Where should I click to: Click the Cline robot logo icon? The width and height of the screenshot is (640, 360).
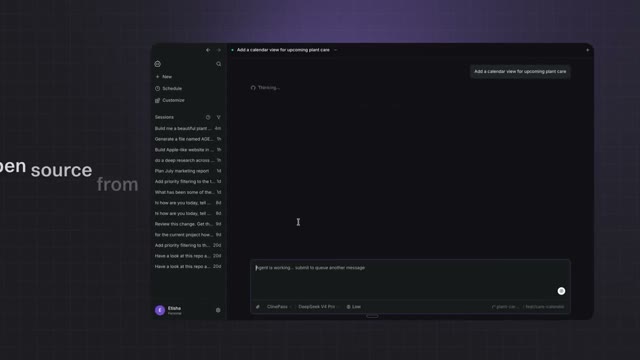coord(158,64)
